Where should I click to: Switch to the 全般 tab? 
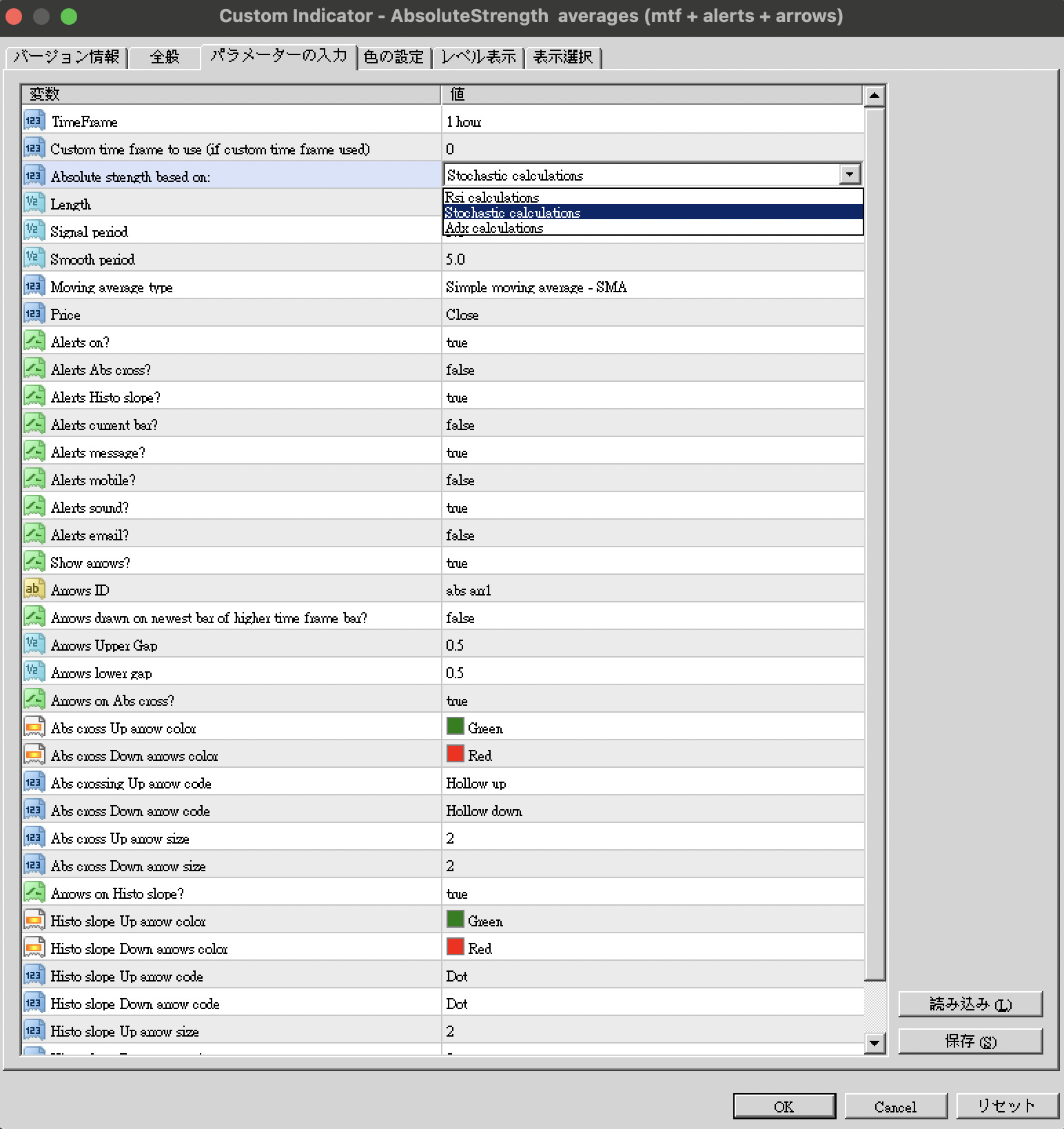coord(165,57)
